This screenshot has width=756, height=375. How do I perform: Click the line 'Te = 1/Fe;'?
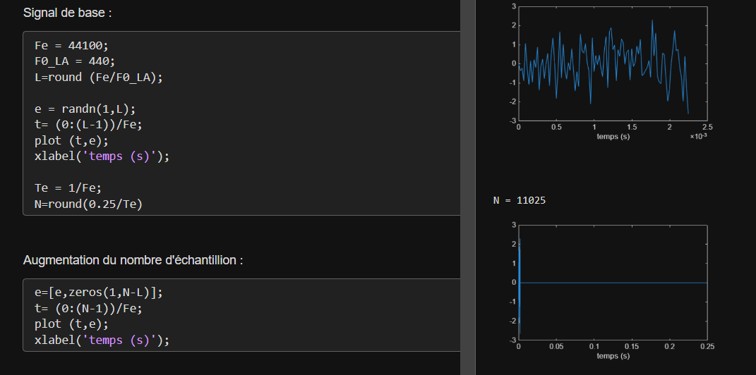[68, 188]
